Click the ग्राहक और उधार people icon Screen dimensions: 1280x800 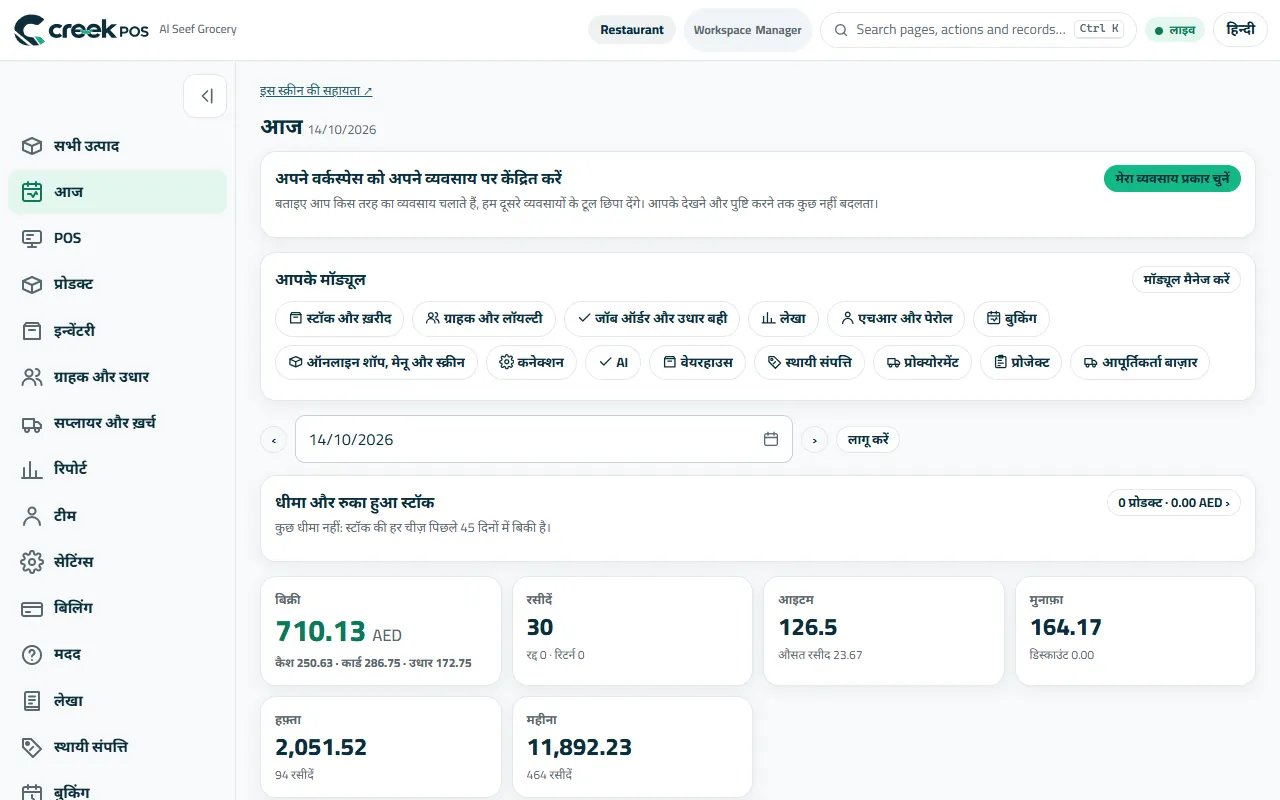pos(32,377)
